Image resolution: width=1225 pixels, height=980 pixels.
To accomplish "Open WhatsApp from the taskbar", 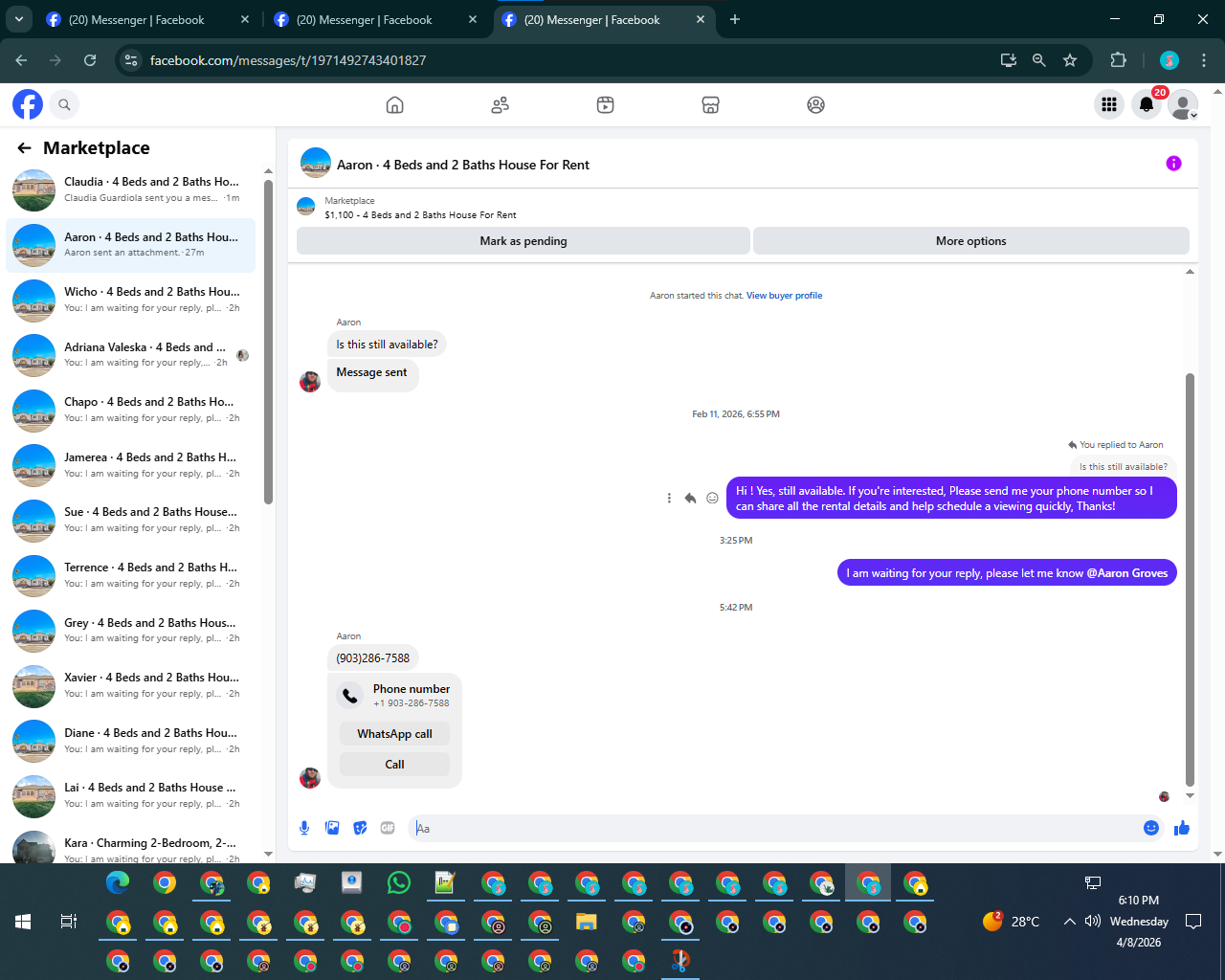I will coord(399,882).
